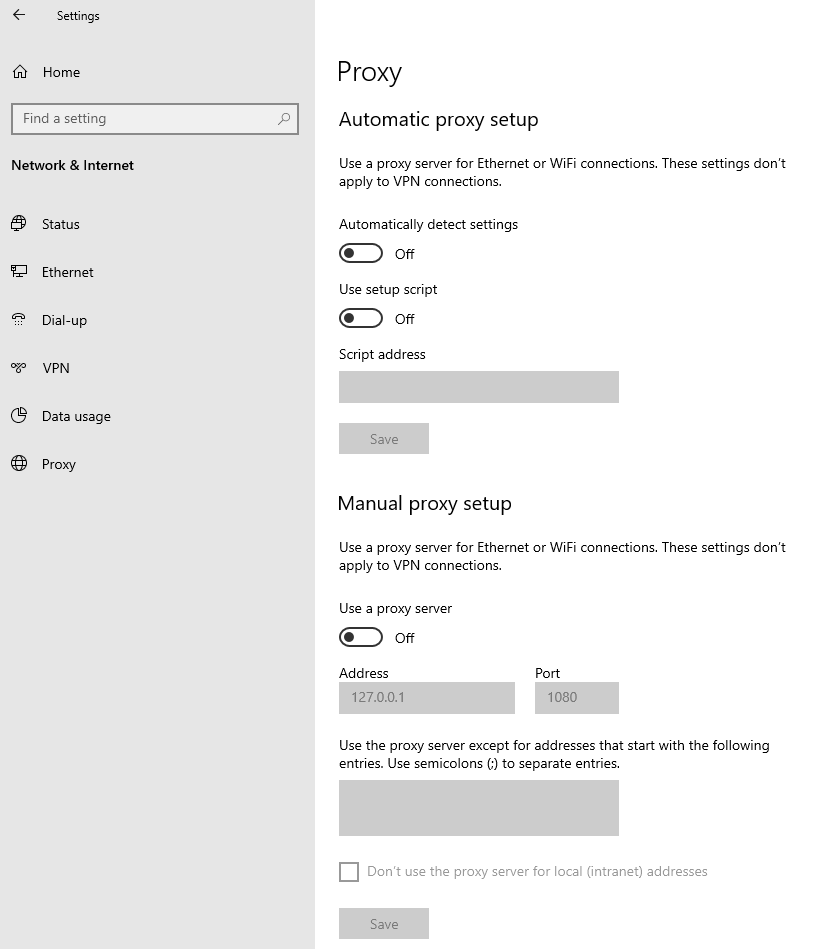Click the Script address label
The height and width of the screenshot is (949, 813).
[x=382, y=354]
